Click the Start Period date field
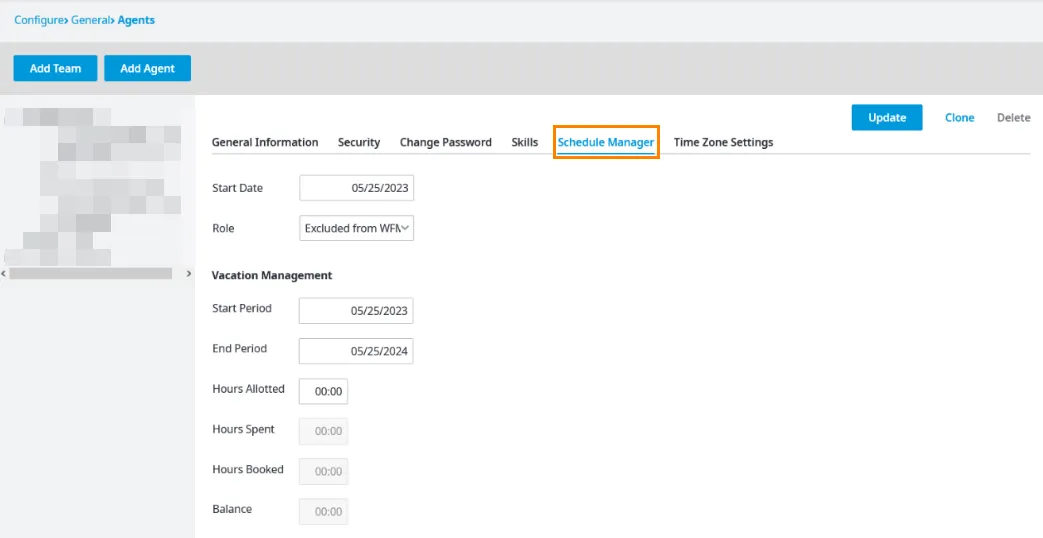1043x538 pixels. click(x=356, y=311)
